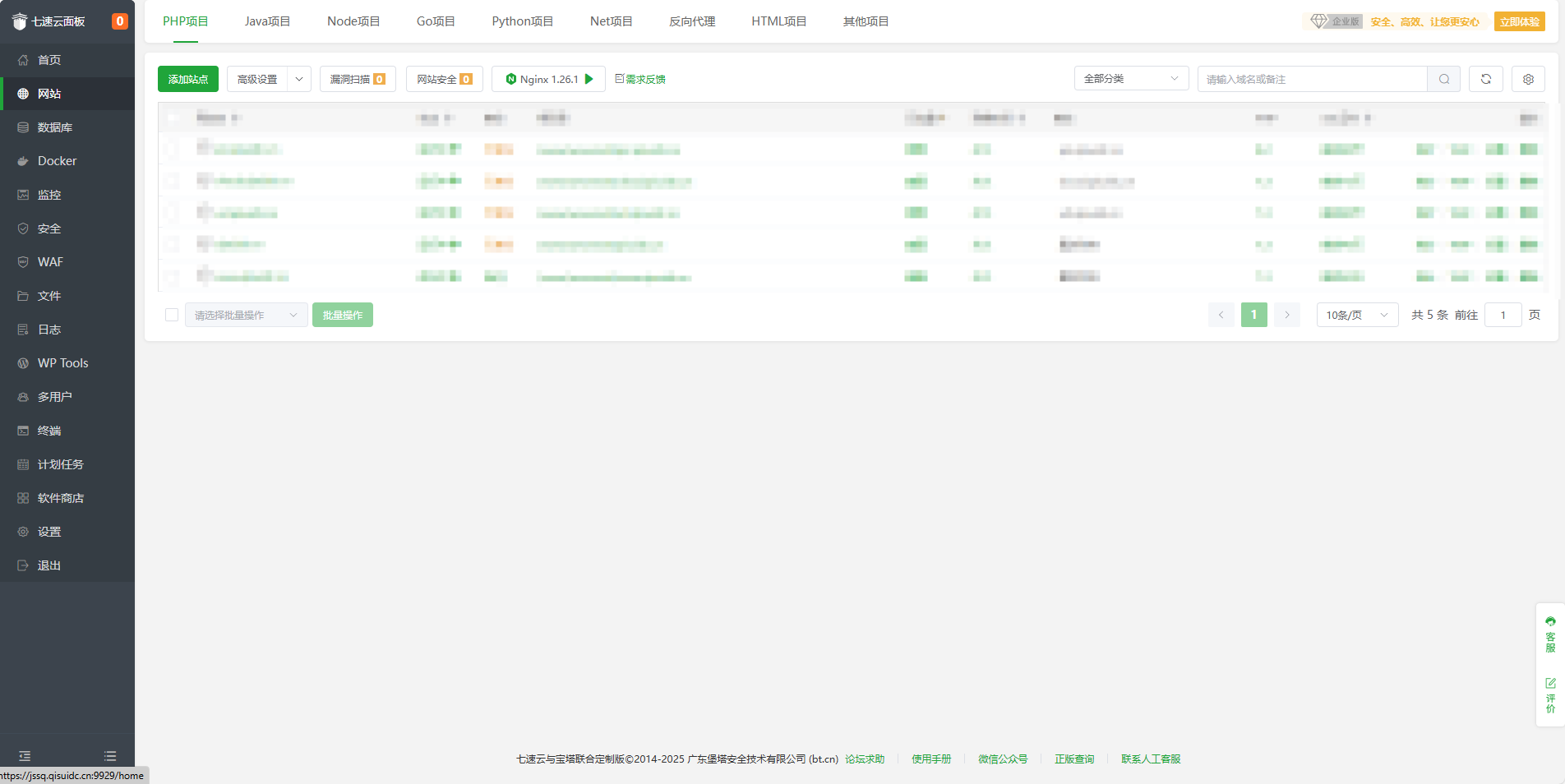Click the 软件商店 software store icon
Screen dimensions: 1565x784
[23, 498]
